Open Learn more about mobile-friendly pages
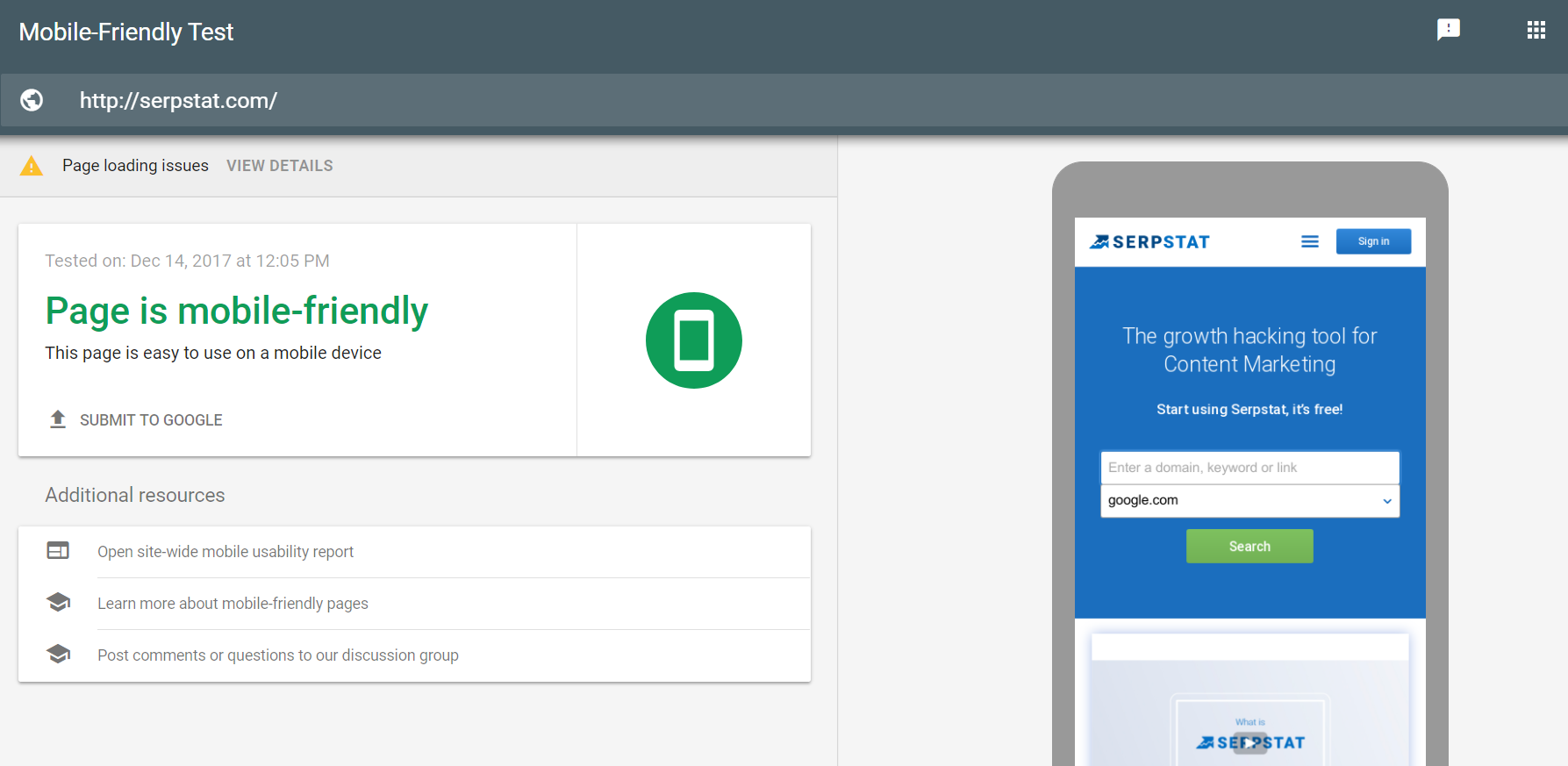Screen dimensions: 1568x766 coord(233,604)
